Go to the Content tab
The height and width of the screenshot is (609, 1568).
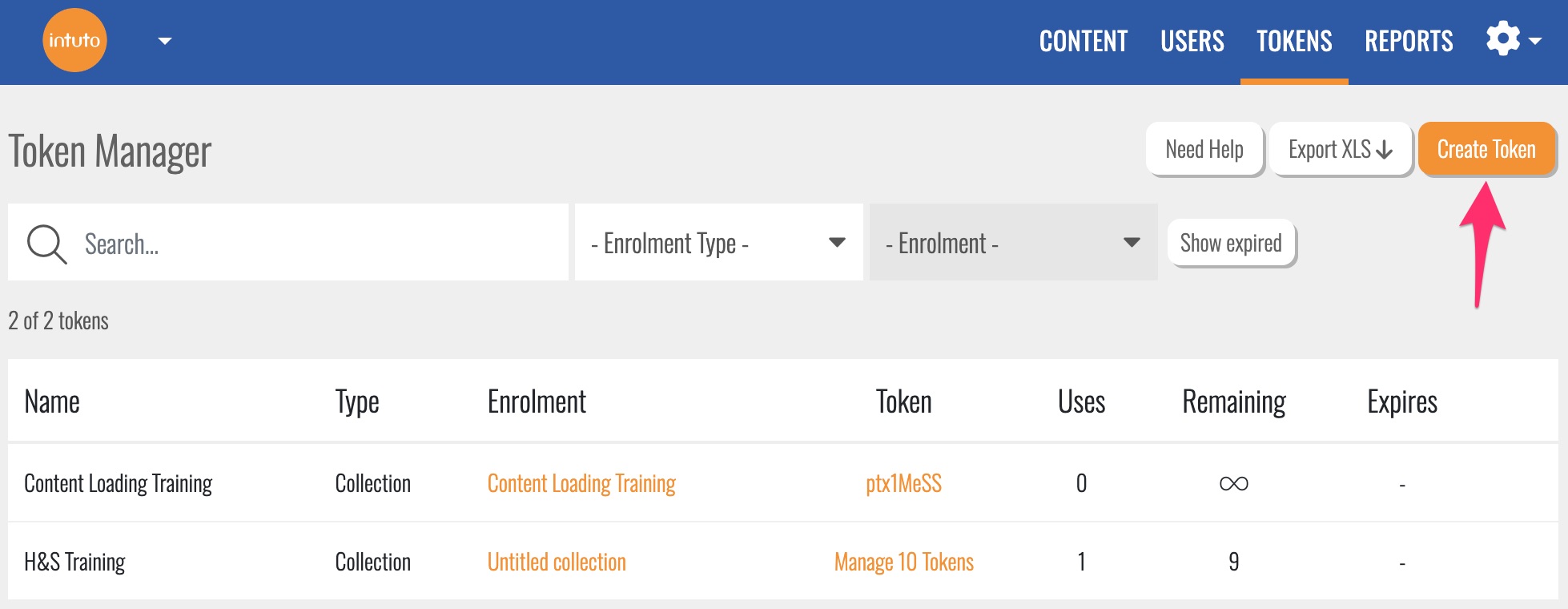(x=1083, y=41)
